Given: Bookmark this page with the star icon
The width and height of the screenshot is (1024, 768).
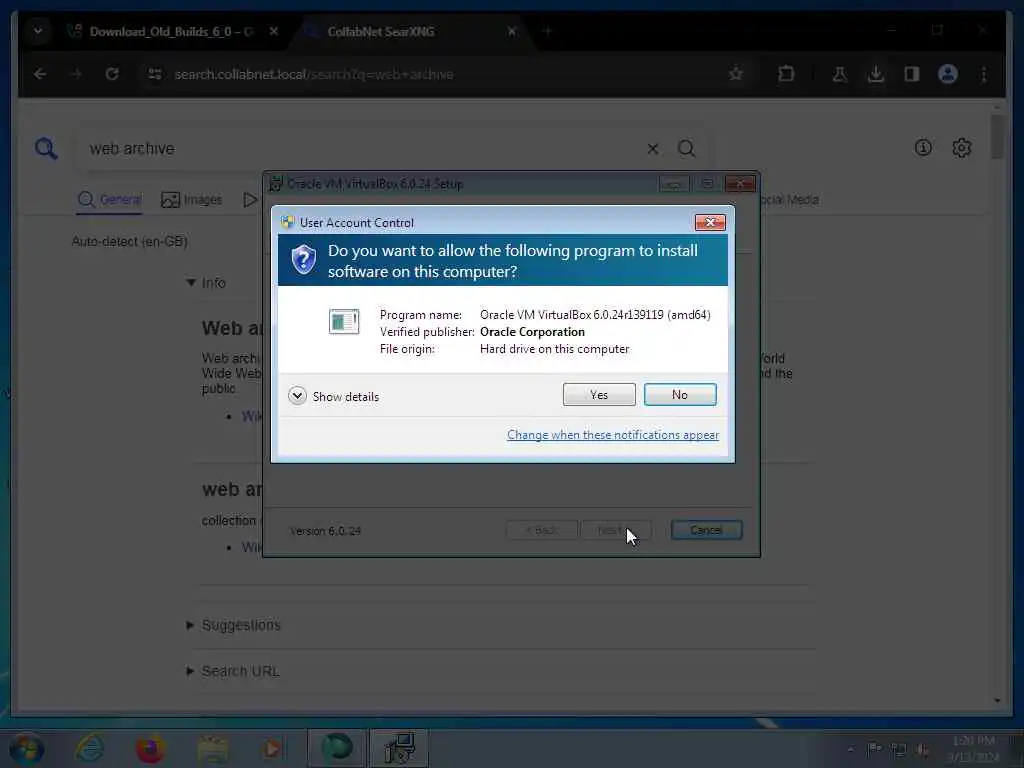Looking at the screenshot, I should click(x=736, y=74).
